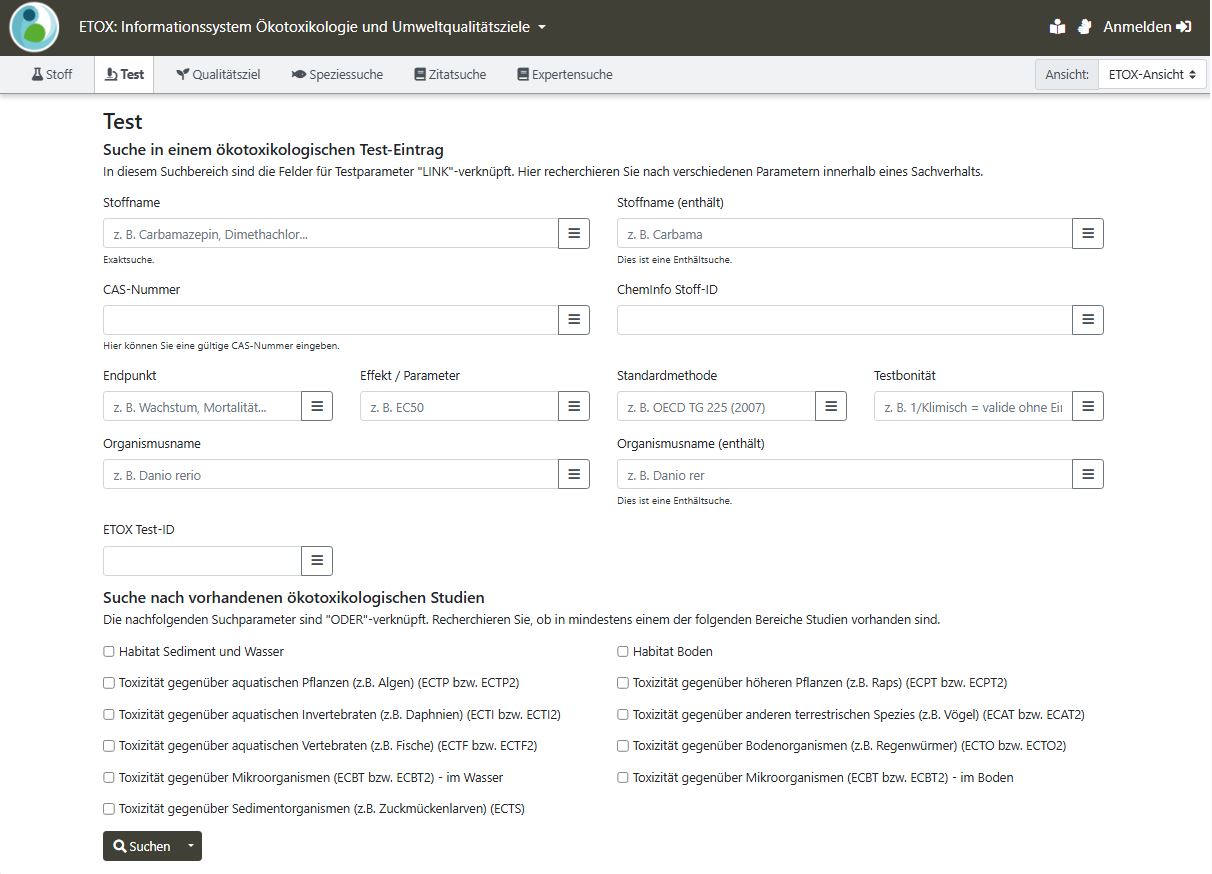Viewport: 1212px width, 874px height.
Task: Open list icon for ETOX Test-ID field
Action: pyautogui.click(x=317, y=561)
